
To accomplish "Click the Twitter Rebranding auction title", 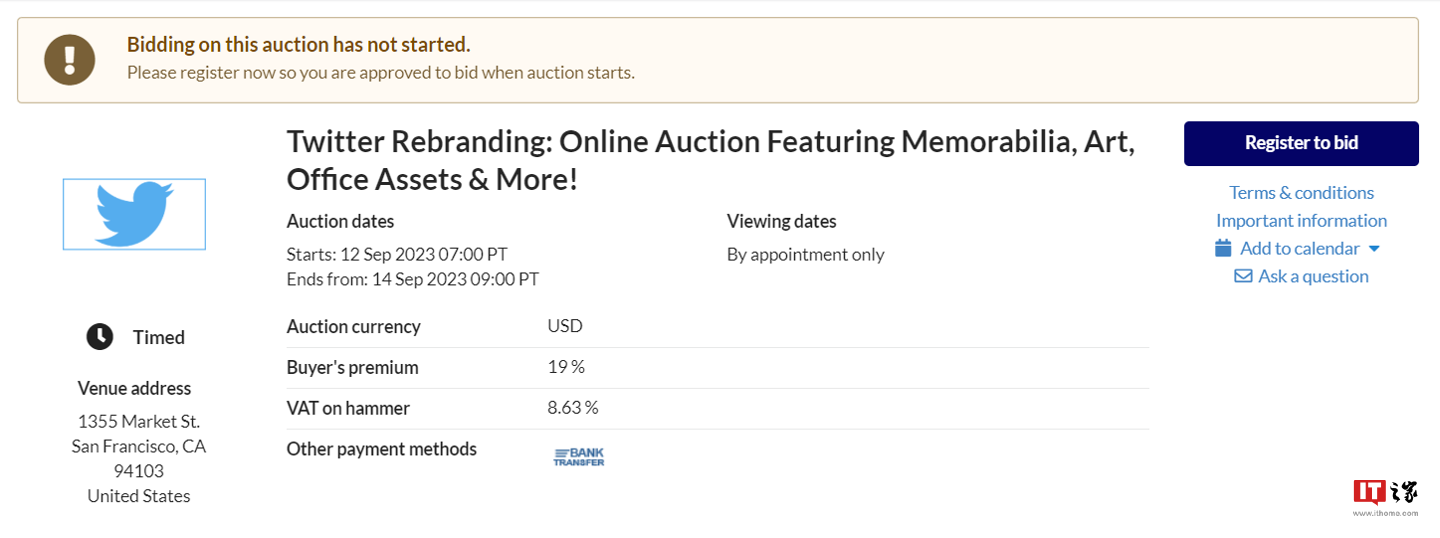I will pyautogui.click(x=710, y=160).
